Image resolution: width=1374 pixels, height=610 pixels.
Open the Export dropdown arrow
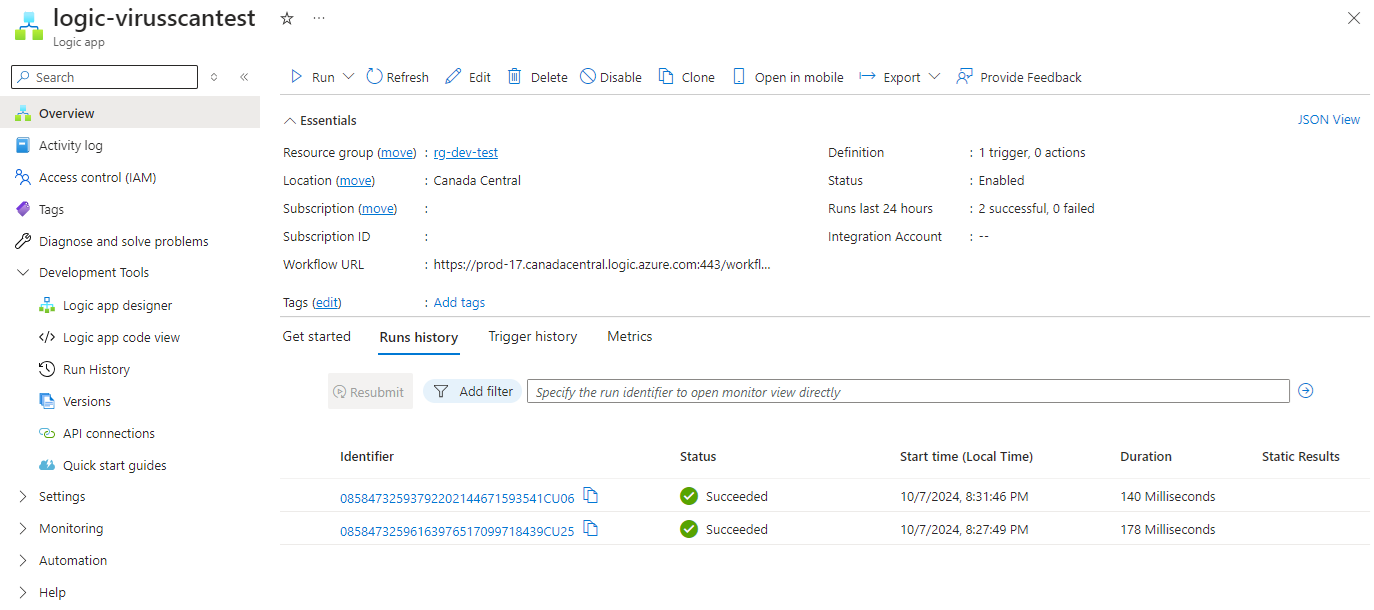click(934, 77)
